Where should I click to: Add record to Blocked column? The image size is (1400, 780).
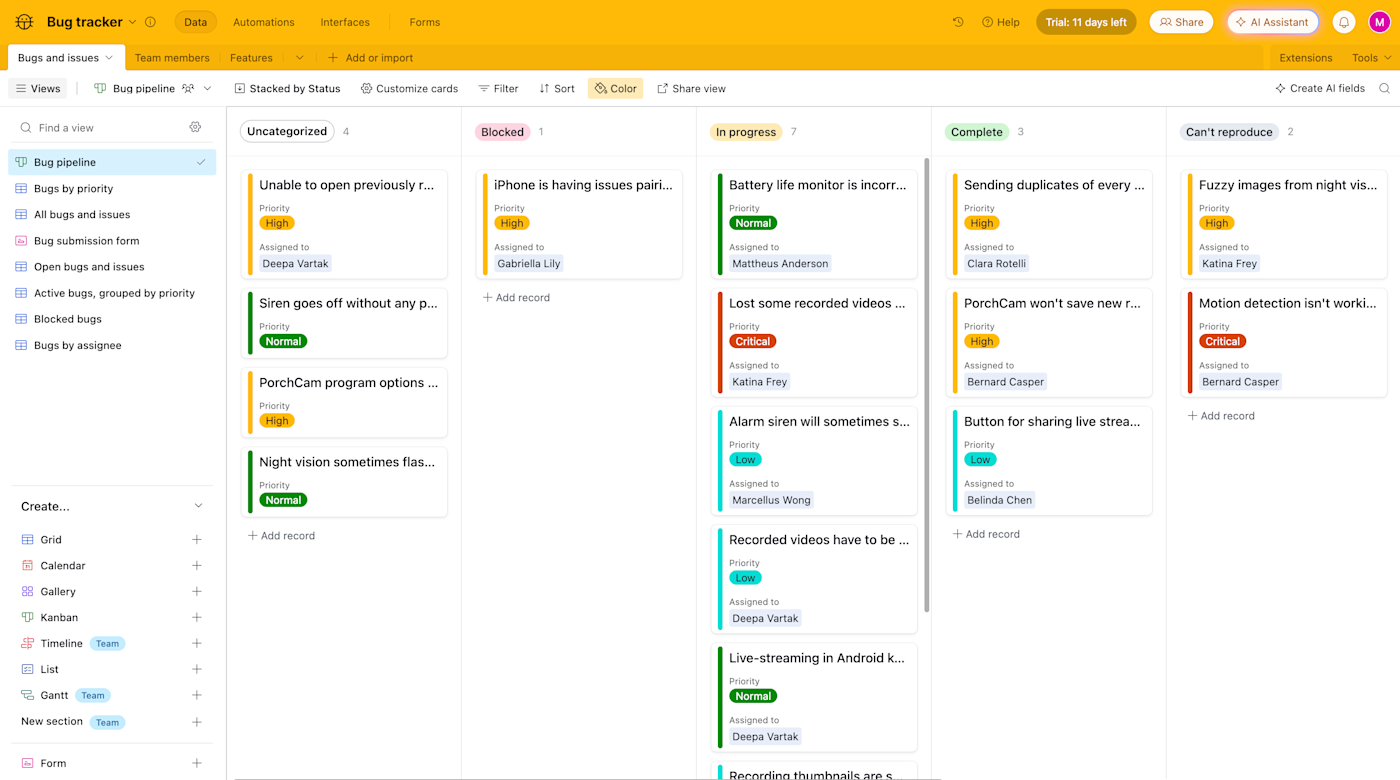coord(516,298)
